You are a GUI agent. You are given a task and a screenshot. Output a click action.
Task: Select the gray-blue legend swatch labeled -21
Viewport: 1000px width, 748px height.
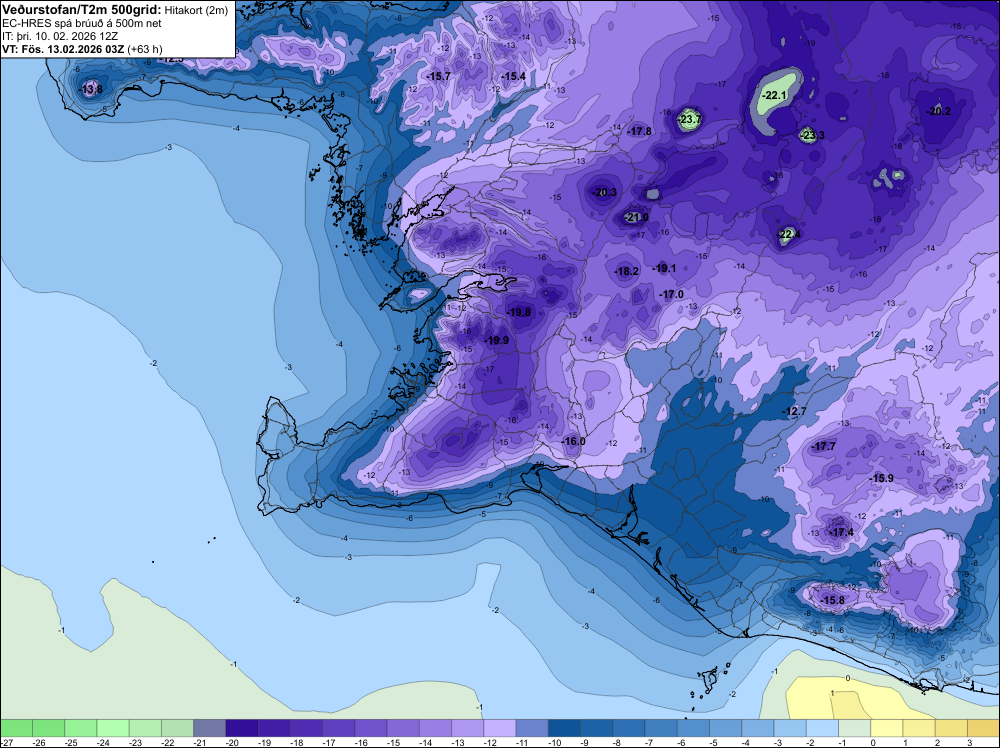[210, 728]
